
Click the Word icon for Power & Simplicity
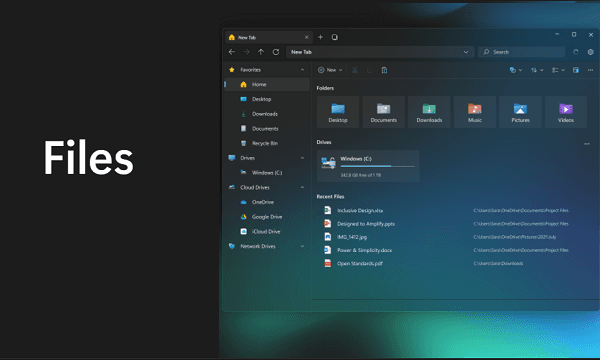click(328, 250)
